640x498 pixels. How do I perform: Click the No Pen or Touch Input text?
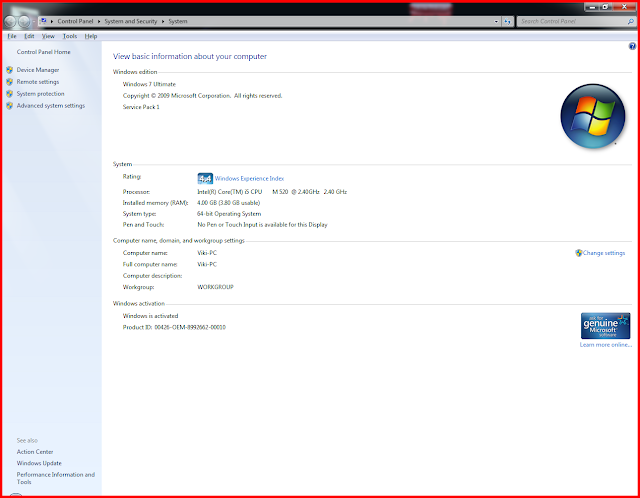point(262,225)
